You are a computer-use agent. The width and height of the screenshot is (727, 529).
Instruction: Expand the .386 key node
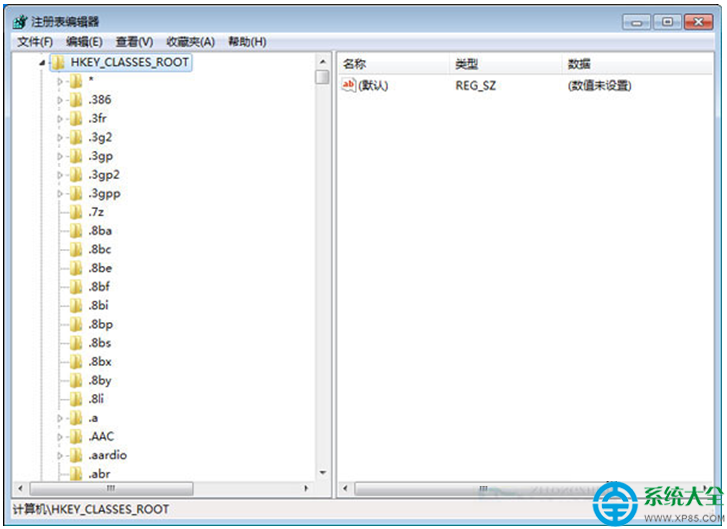pyautogui.click(x=60, y=100)
